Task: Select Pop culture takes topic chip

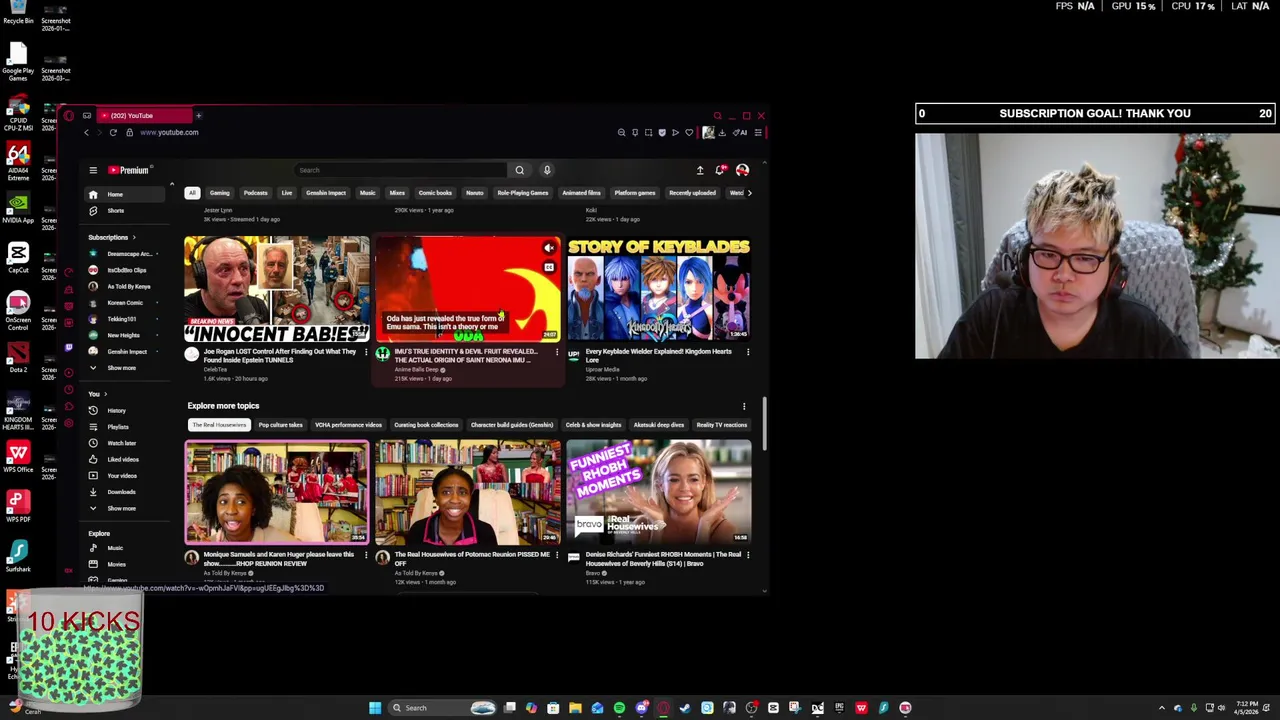Action: pos(280,425)
